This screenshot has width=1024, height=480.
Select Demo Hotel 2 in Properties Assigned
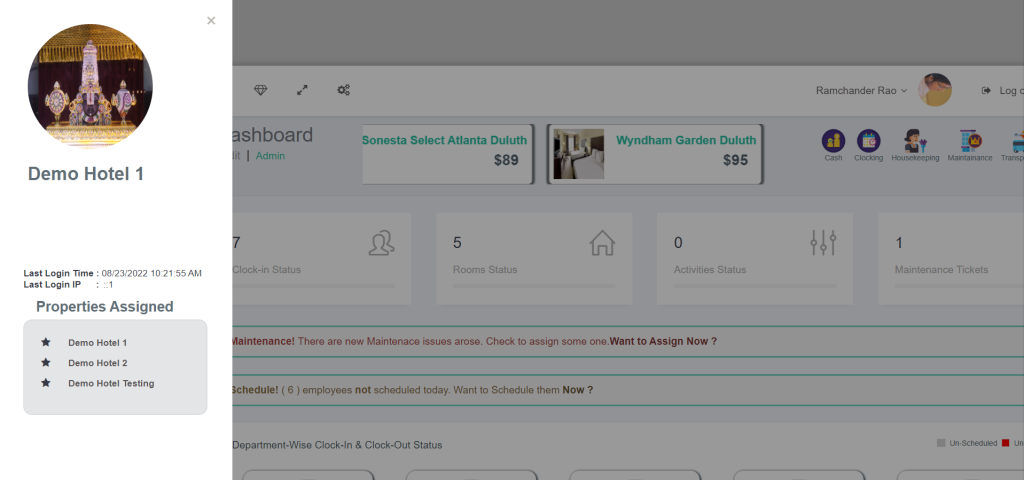[x=97, y=363]
